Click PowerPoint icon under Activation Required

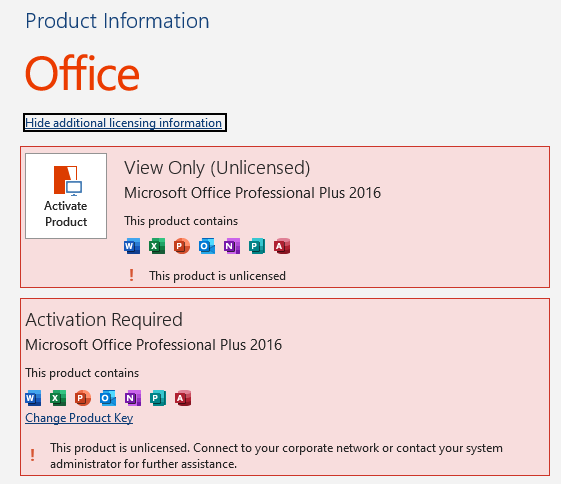tap(83, 398)
